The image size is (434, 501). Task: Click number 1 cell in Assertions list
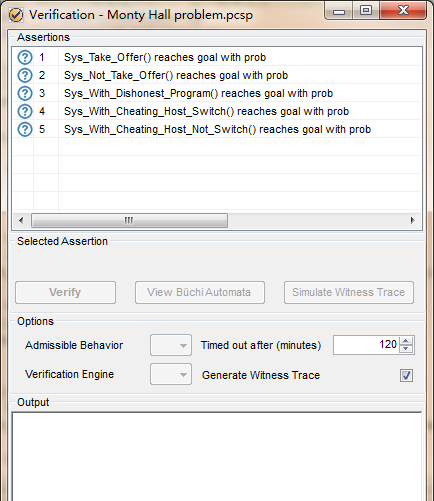pos(46,57)
